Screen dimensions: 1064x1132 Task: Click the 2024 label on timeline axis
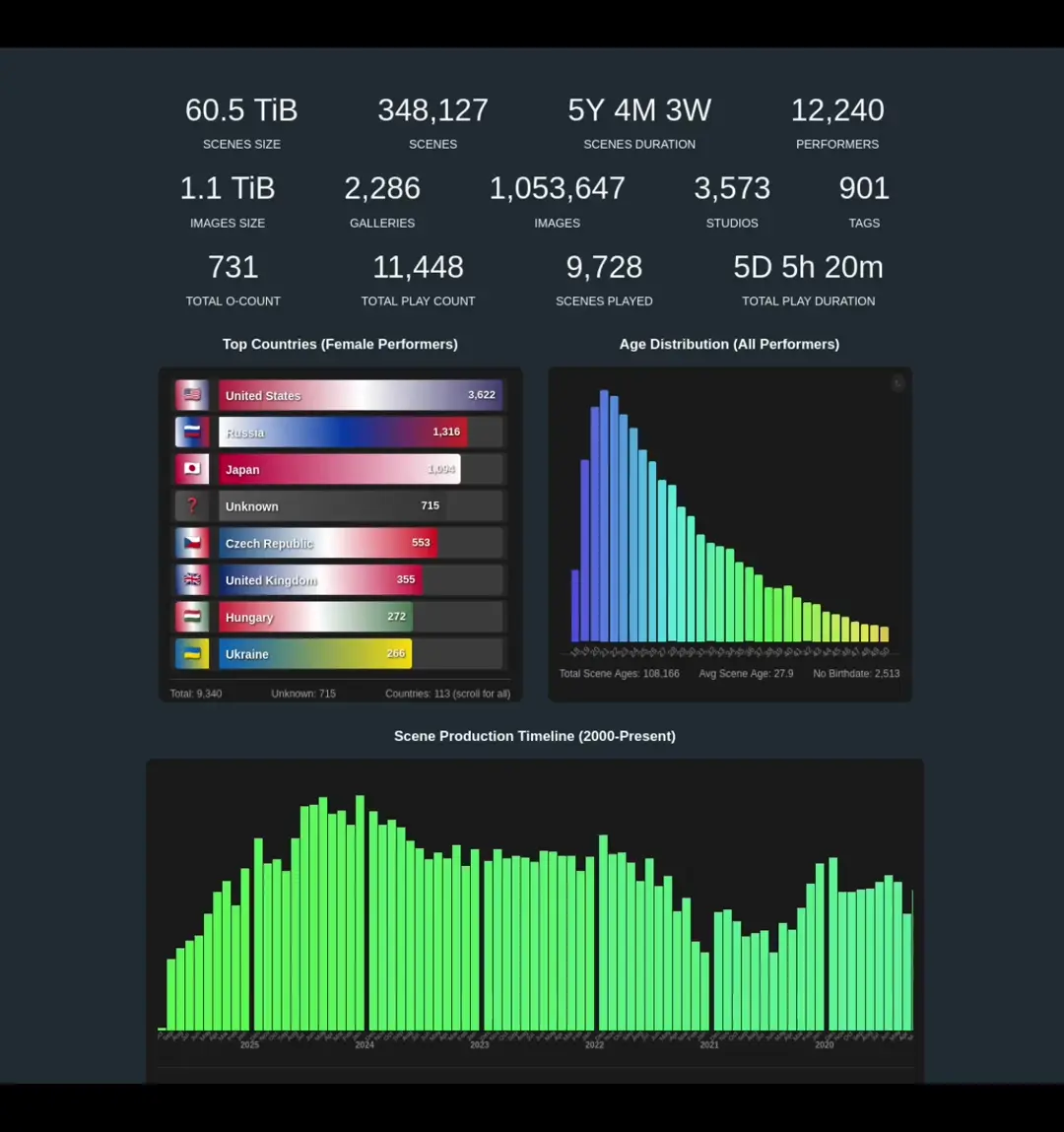(x=365, y=1045)
